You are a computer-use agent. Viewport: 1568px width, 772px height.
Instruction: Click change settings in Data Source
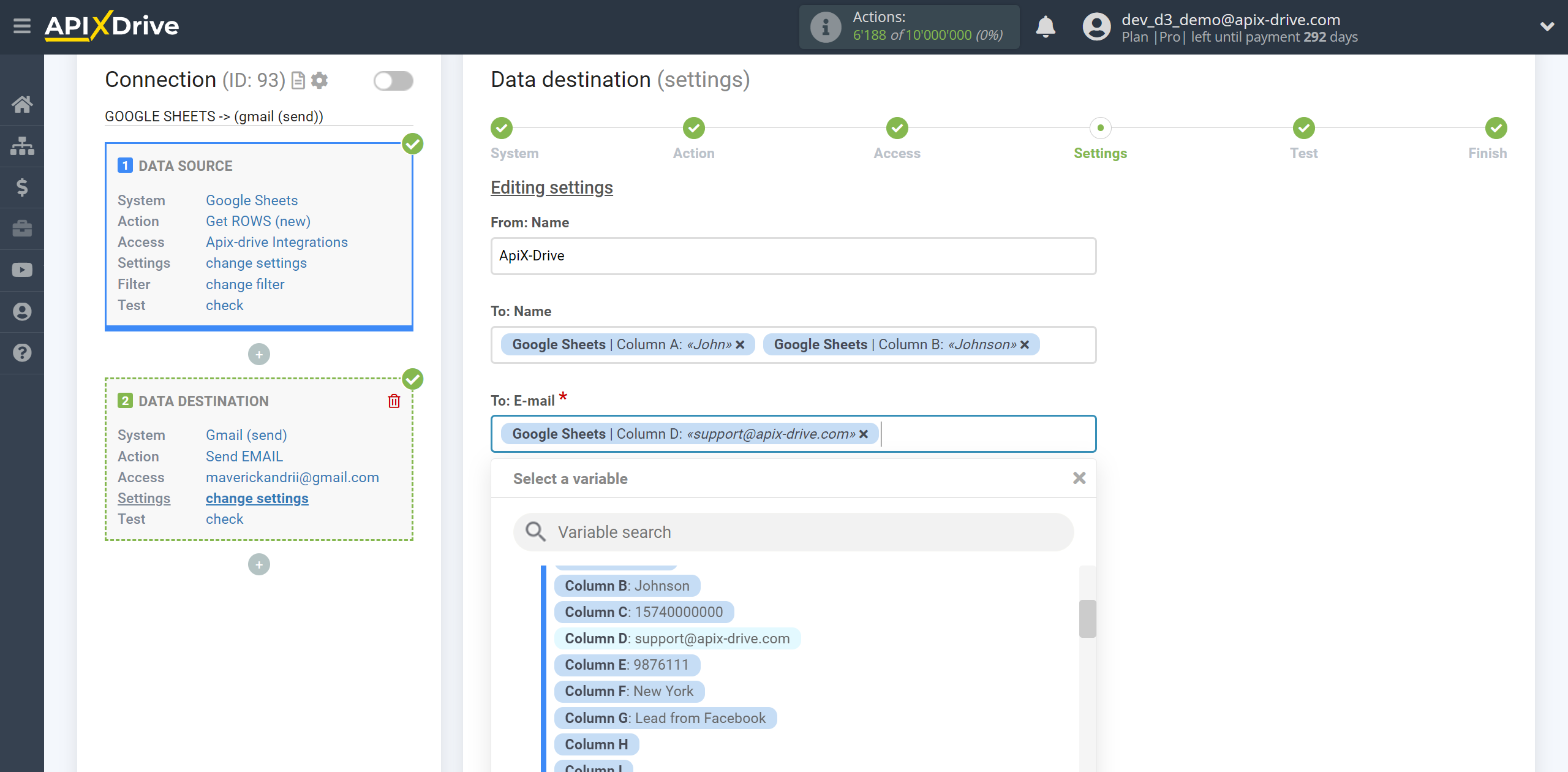256,263
